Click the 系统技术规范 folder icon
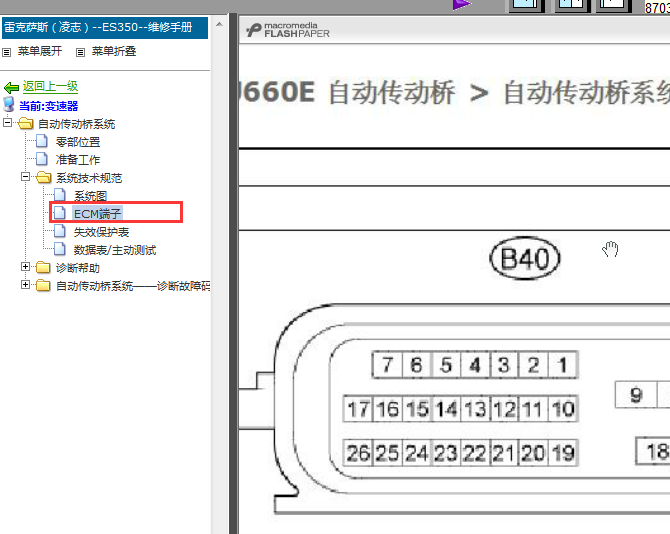The image size is (670, 534). [44, 177]
